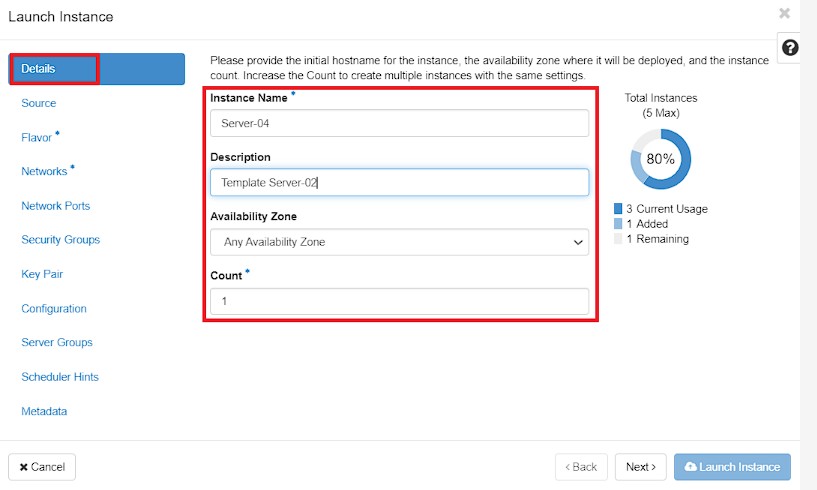Select Security Groups in sidebar
The width and height of the screenshot is (817, 490).
coord(60,240)
